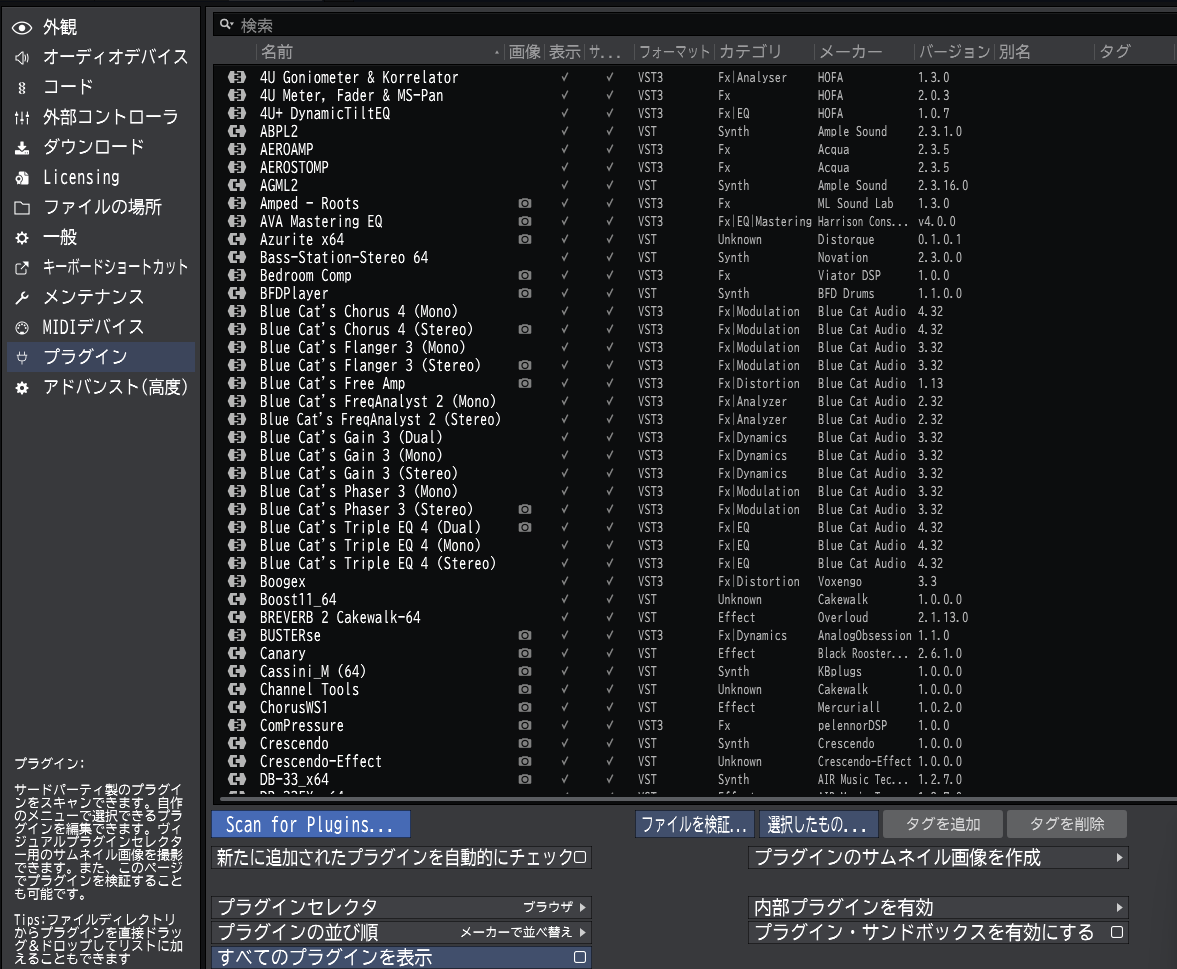Click the magnifier icon in the 検索 field

point(224,24)
